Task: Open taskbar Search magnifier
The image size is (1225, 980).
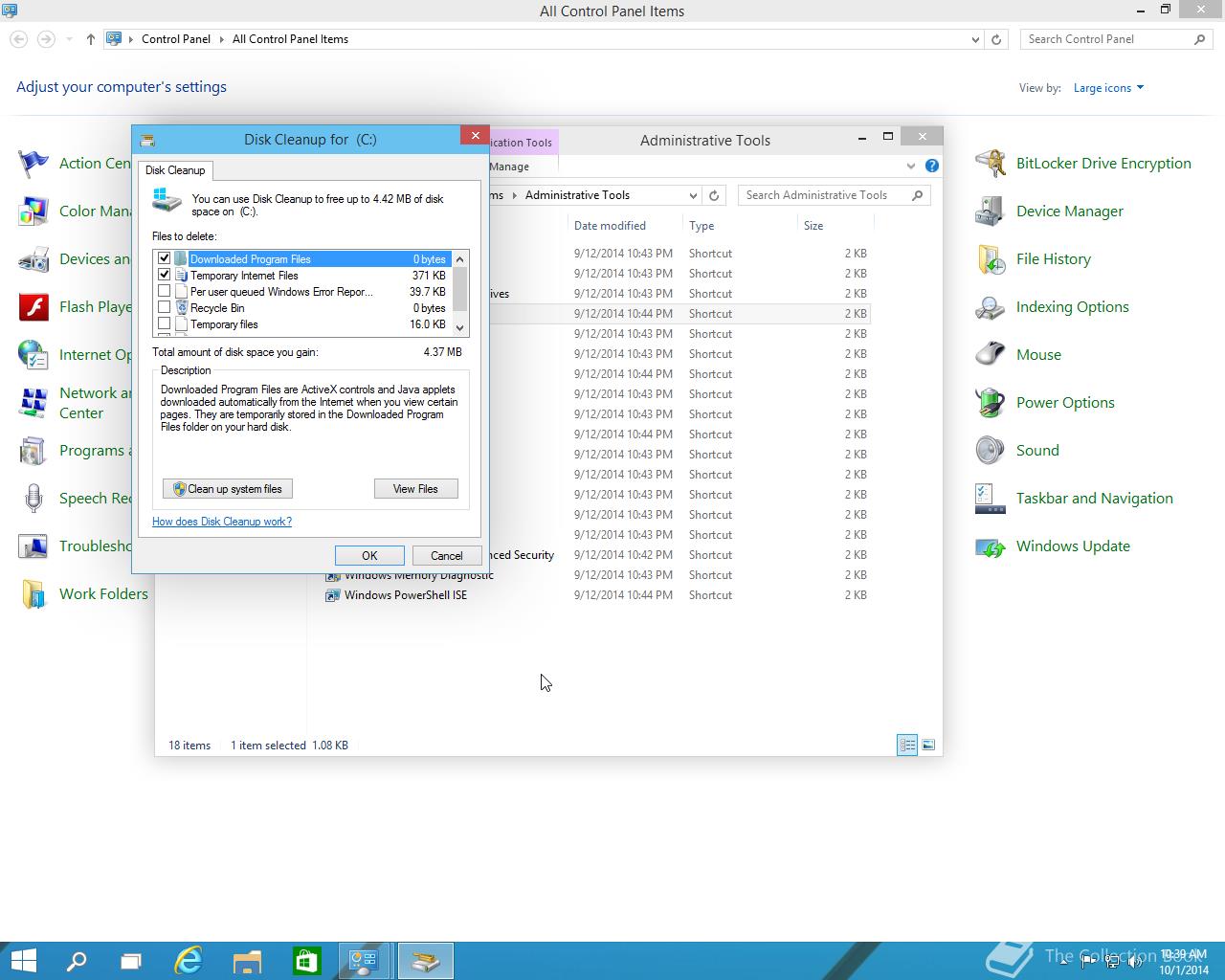Action: tap(76, 961)
